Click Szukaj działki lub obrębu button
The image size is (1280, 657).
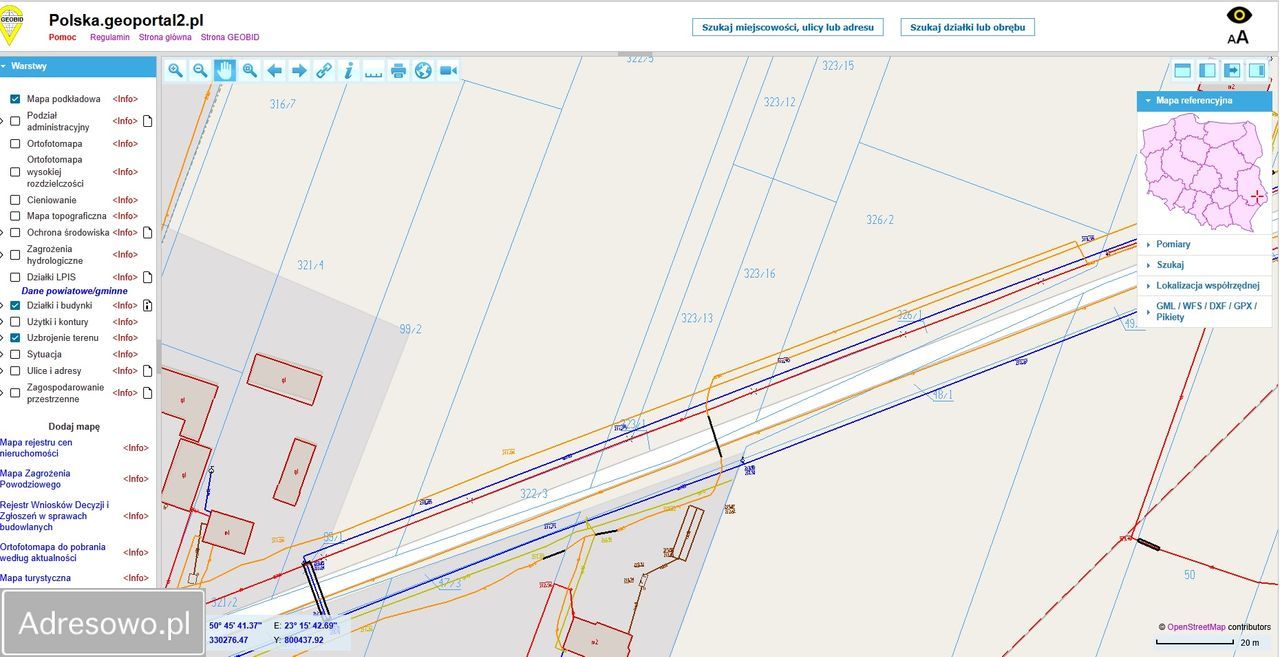pyautogui.click(x=967, y=27)
